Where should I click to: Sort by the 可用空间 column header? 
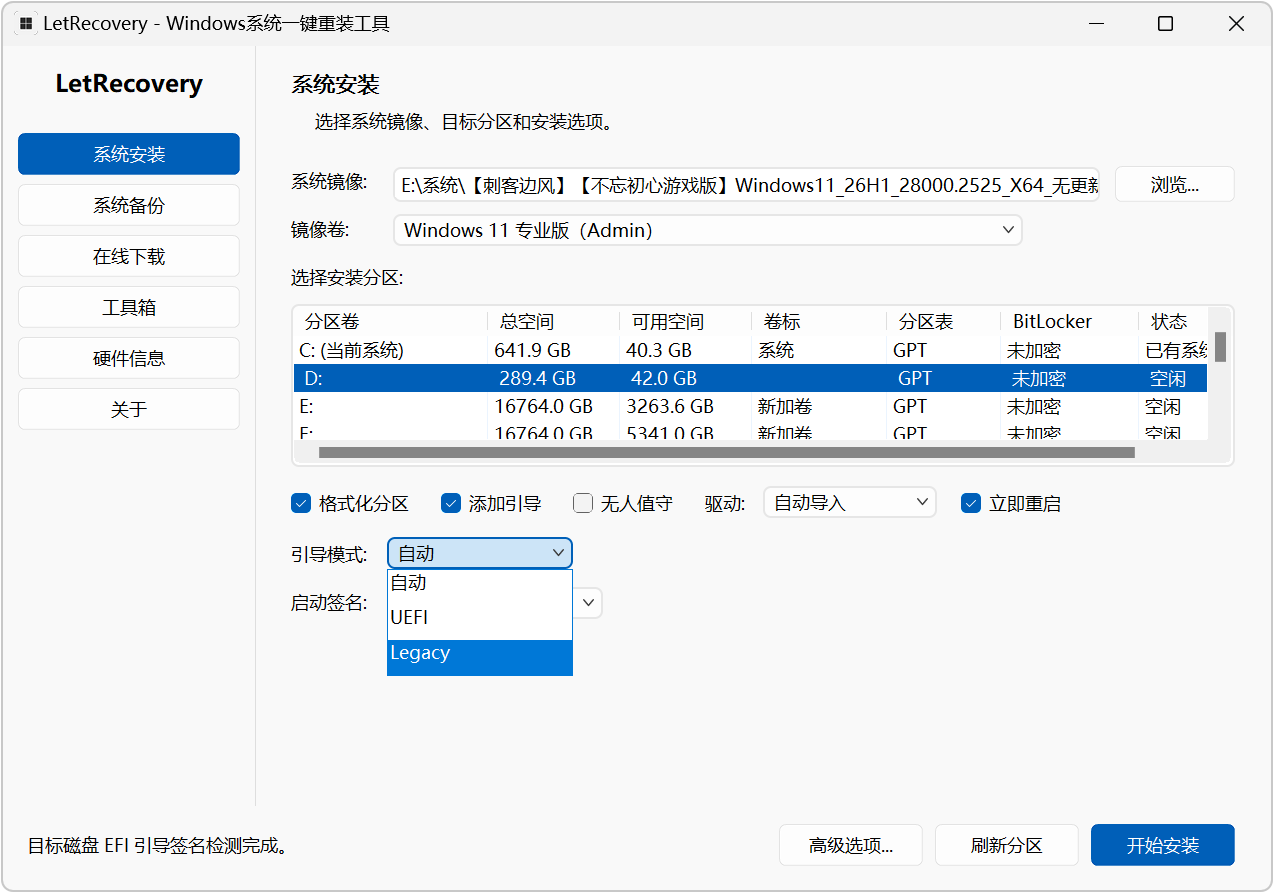pyautogui.click(x=686, y=321)
